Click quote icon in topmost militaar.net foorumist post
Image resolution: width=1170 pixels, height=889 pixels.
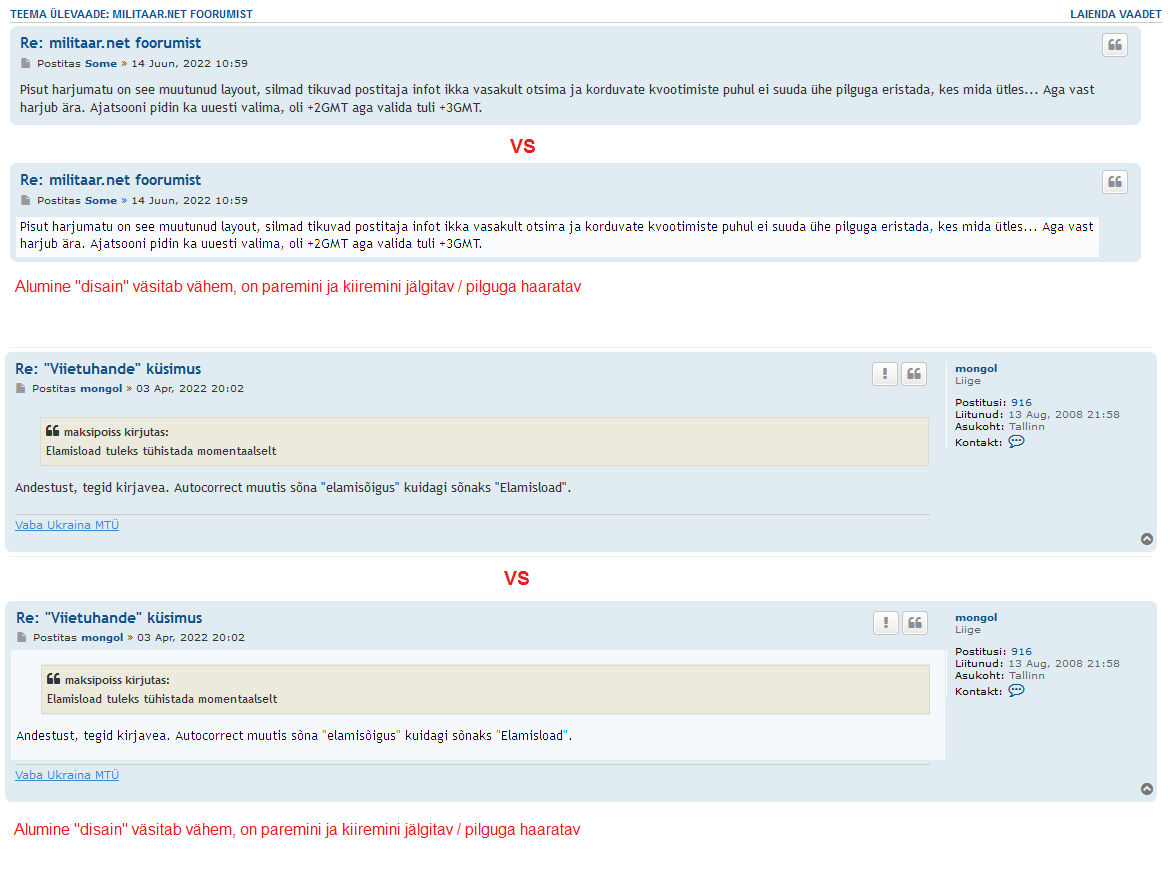tap(1114, 45)
